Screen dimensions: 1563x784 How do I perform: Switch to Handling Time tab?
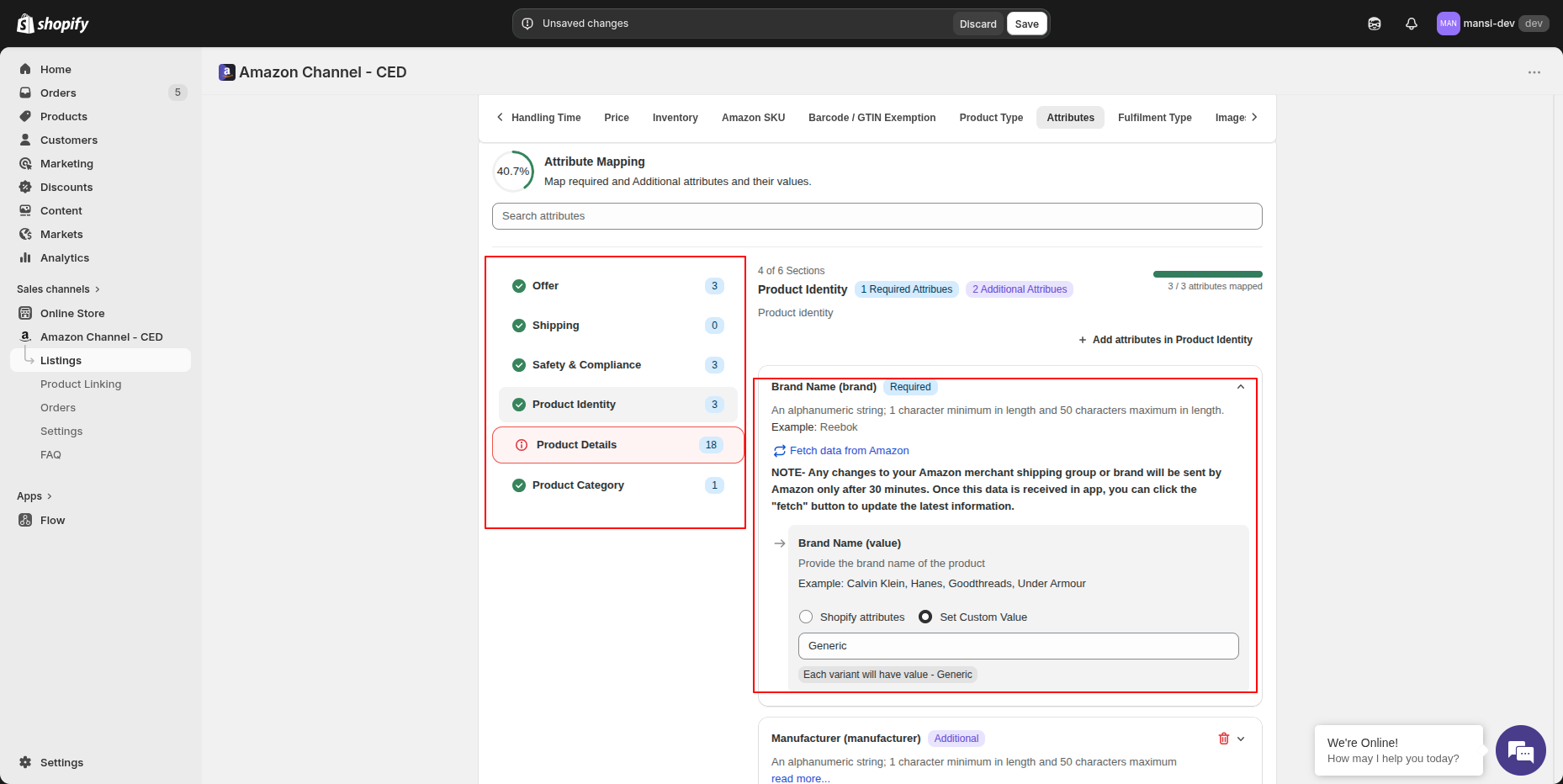tap(546, 118)
